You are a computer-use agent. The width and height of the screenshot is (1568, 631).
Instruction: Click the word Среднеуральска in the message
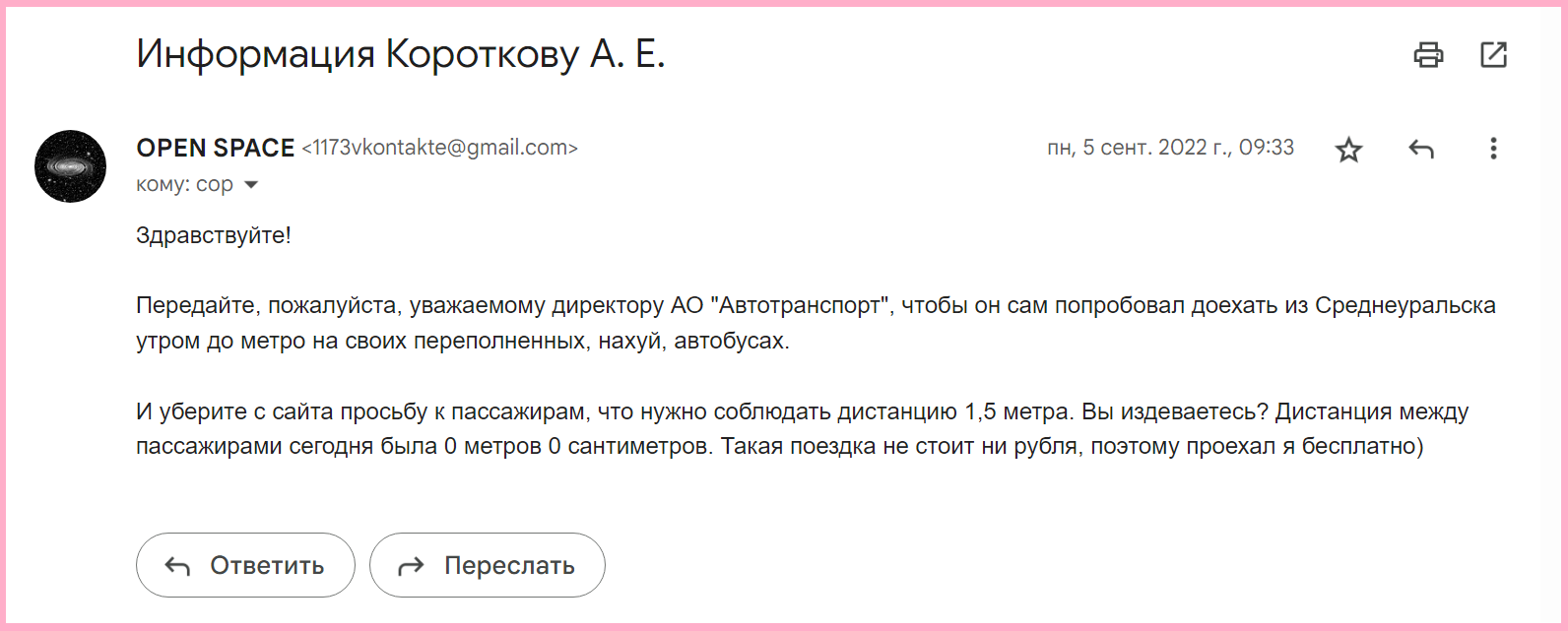[x=1405, y=305]
